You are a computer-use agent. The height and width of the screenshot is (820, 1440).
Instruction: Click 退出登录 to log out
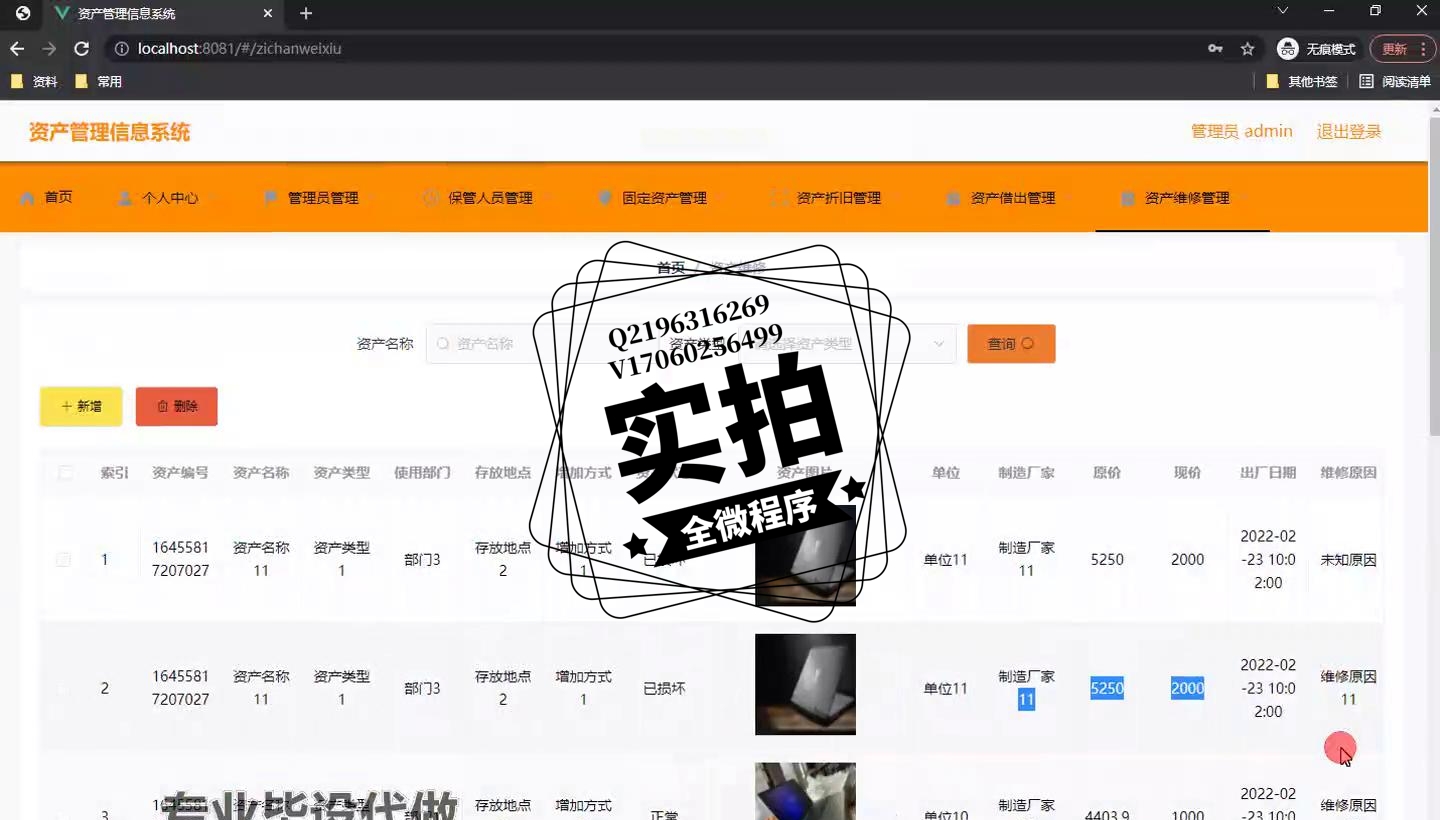1348,131
